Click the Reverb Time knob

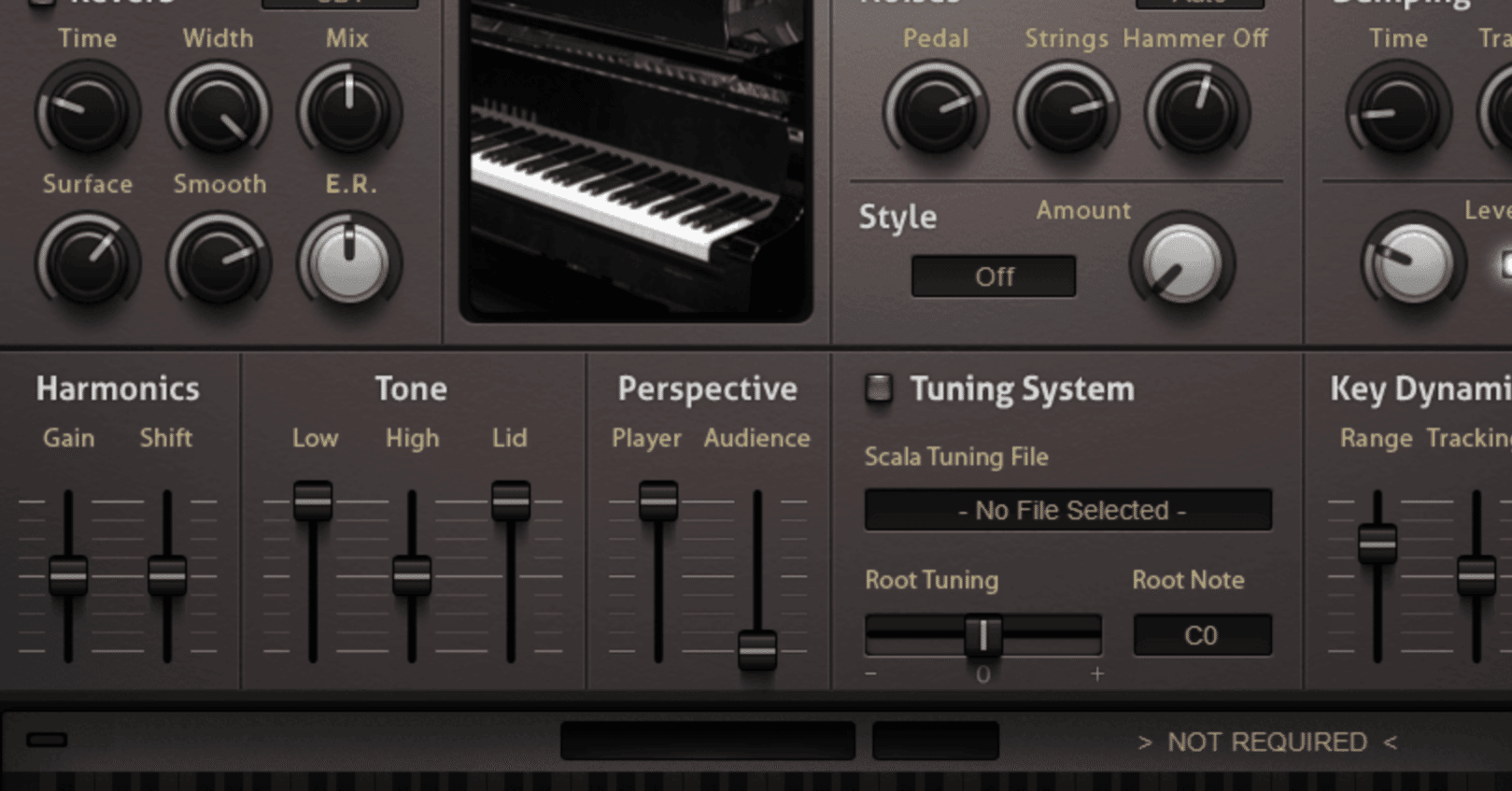[x=88, y=110]
